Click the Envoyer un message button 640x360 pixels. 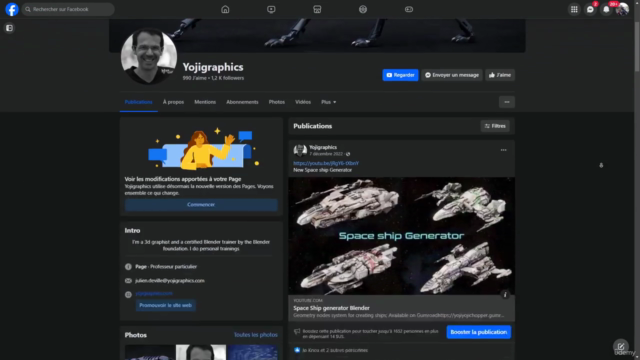[451, 75]
